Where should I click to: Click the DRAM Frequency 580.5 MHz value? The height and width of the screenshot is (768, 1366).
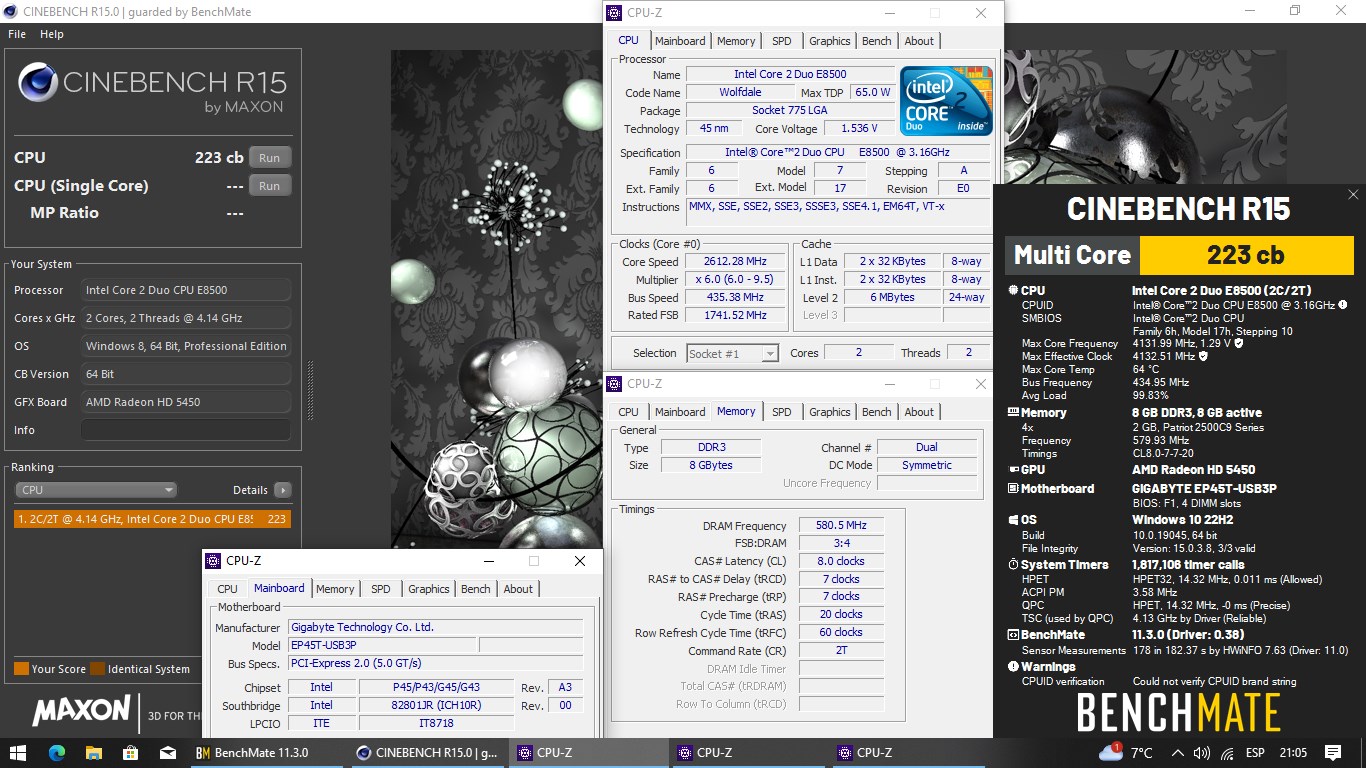[841, 525]
